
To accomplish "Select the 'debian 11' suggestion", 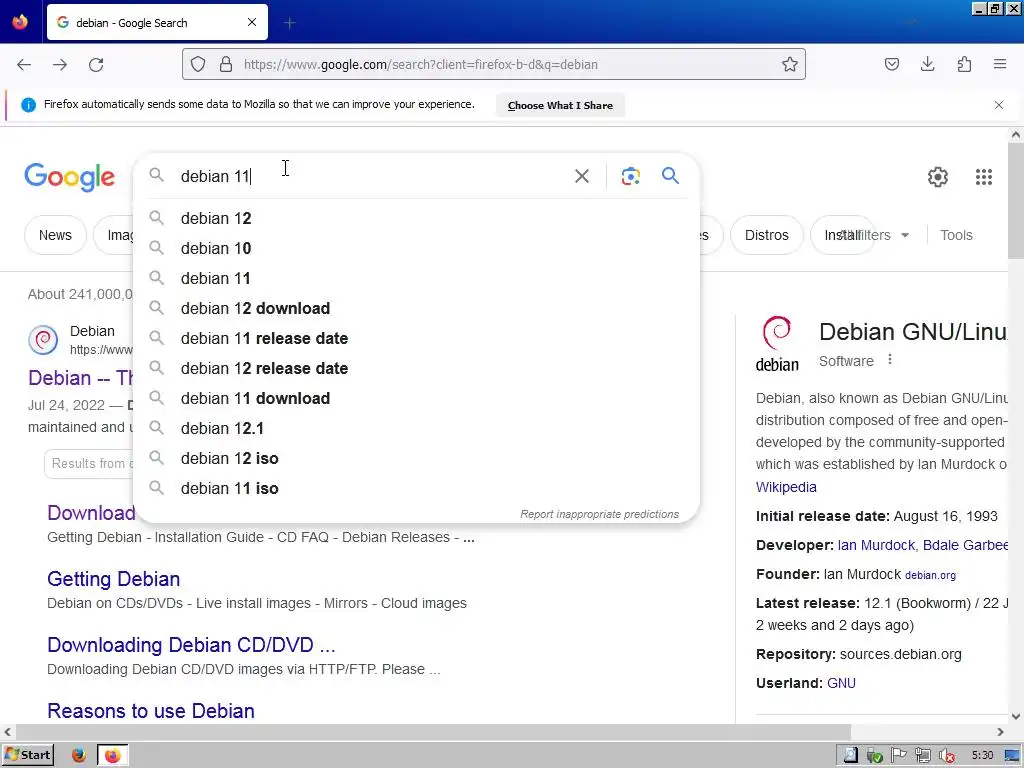I will click(416, 278).
